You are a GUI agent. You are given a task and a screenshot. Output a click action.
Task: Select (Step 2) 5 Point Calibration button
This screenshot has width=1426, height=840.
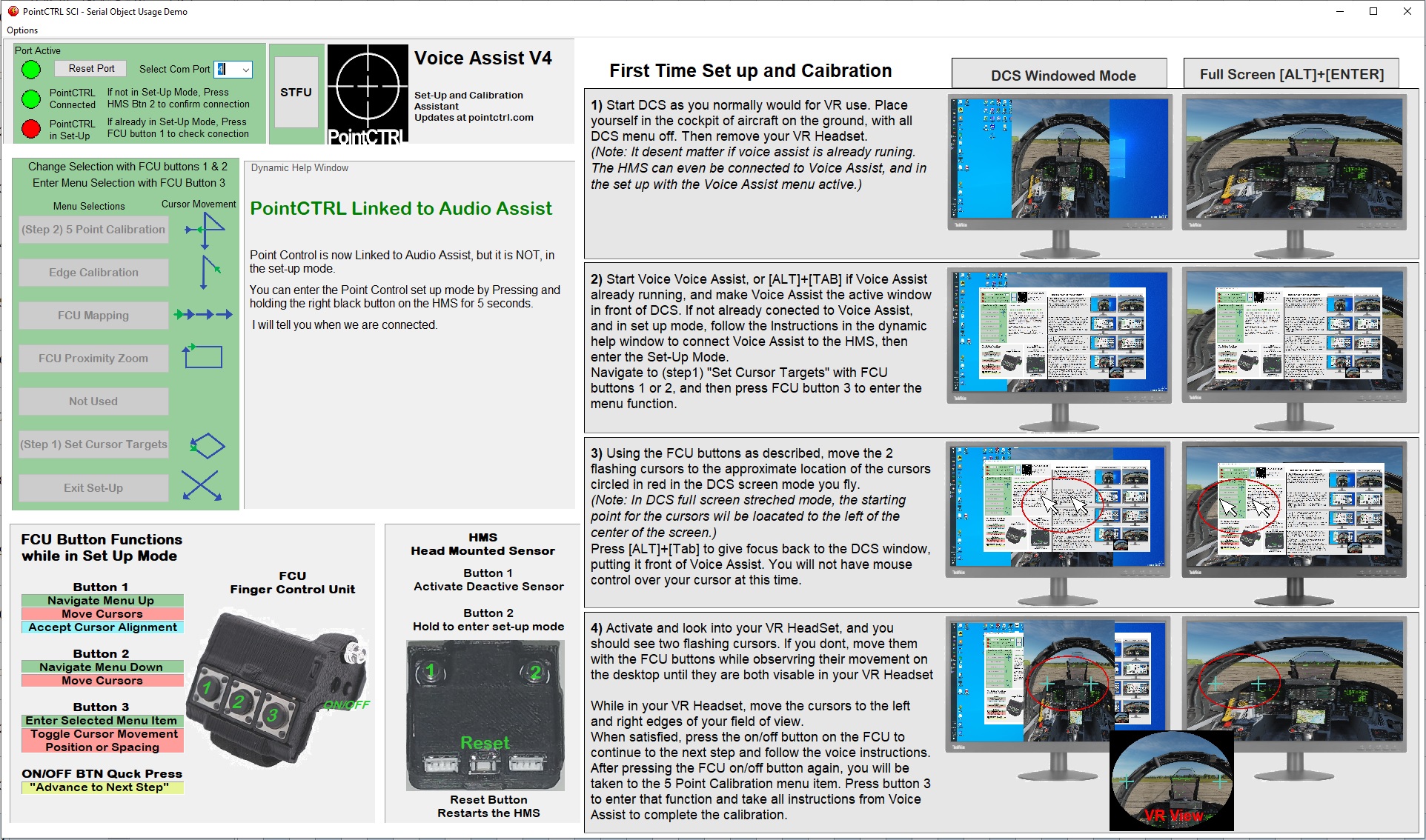[93, 230]
